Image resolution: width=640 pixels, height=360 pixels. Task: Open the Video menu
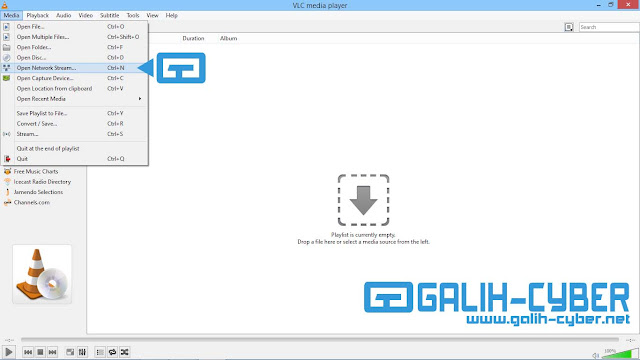coord(86,15)
